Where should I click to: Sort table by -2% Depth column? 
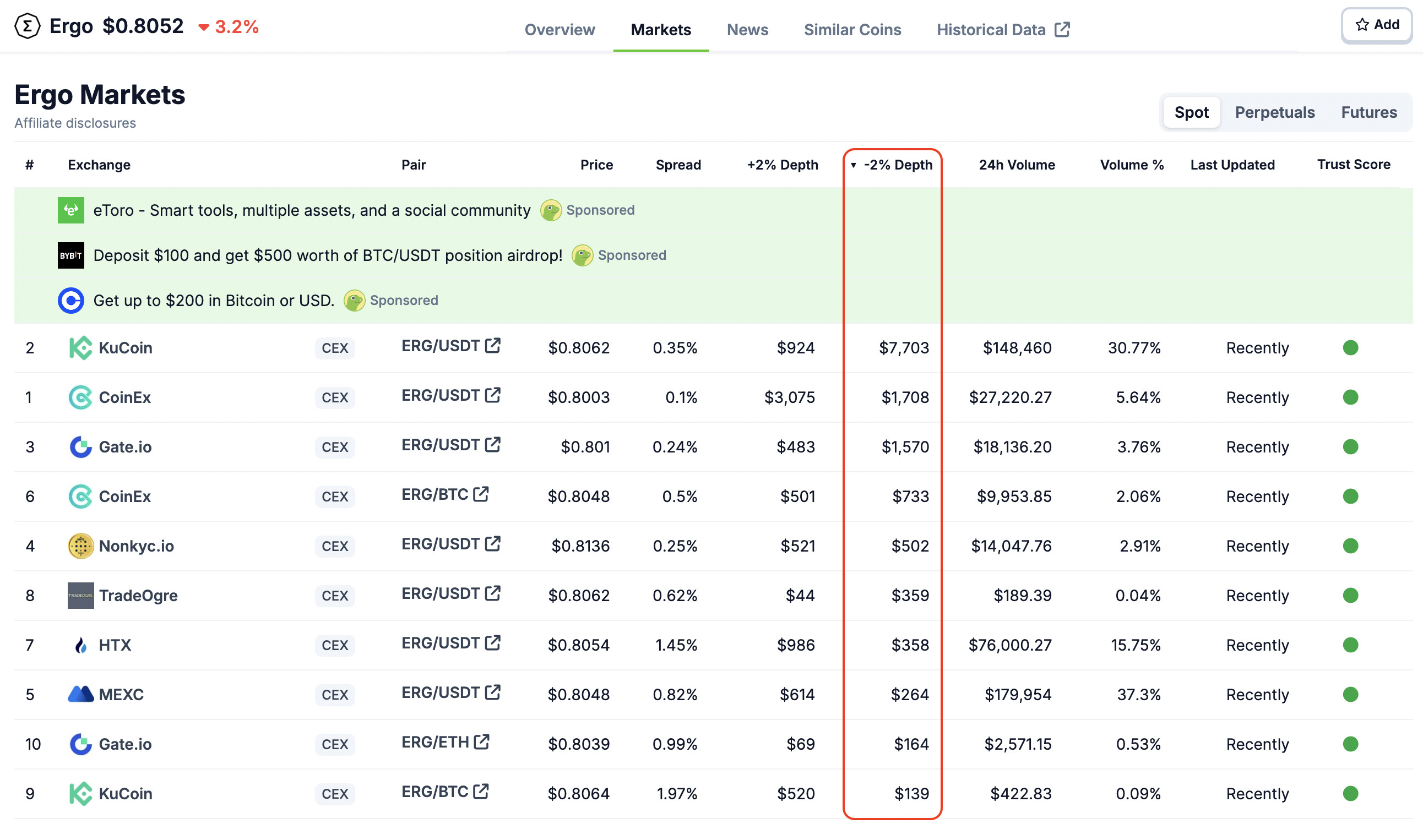[x=898, y=165]
